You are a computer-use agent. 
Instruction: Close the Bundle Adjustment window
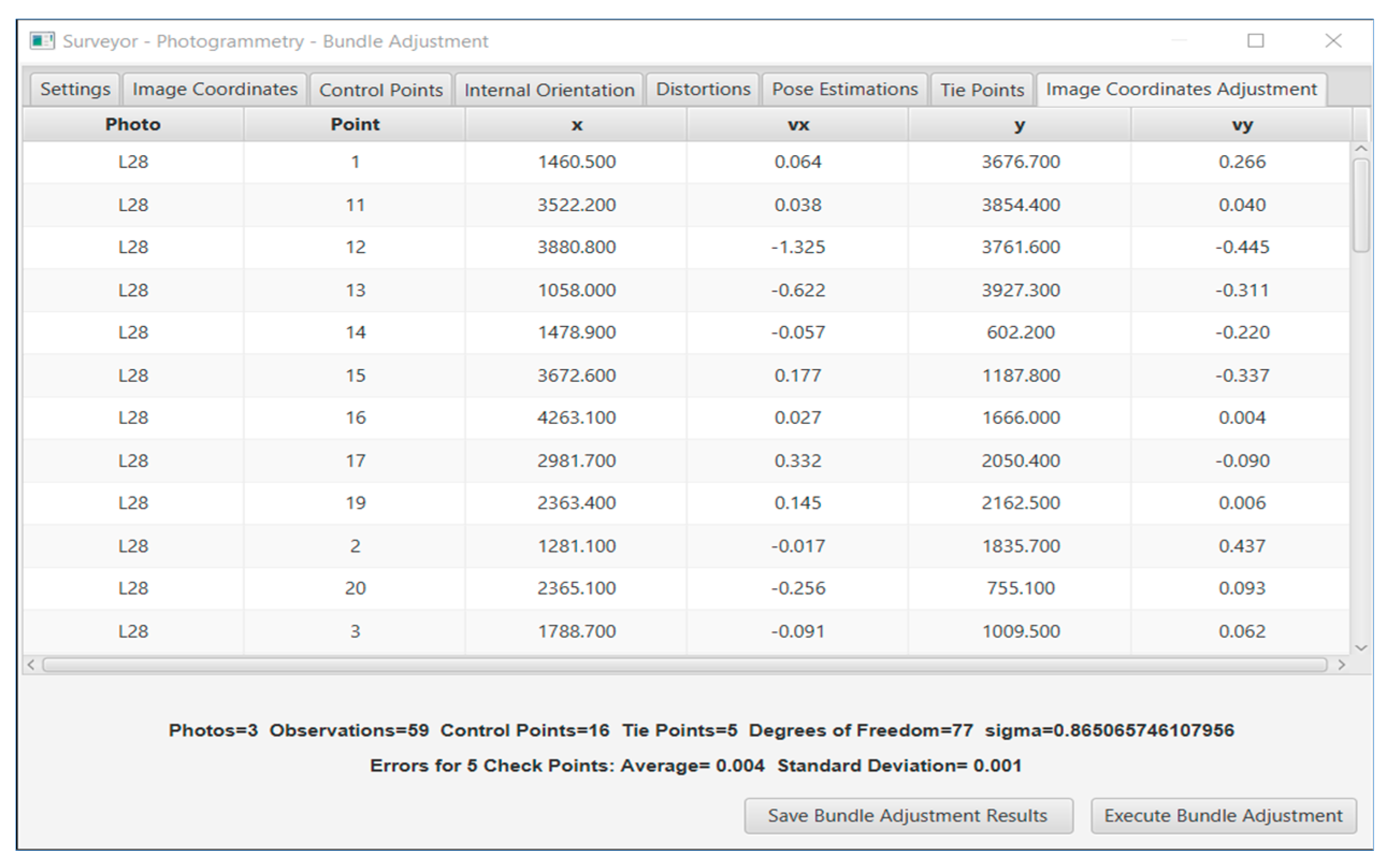coord(1333,41)
